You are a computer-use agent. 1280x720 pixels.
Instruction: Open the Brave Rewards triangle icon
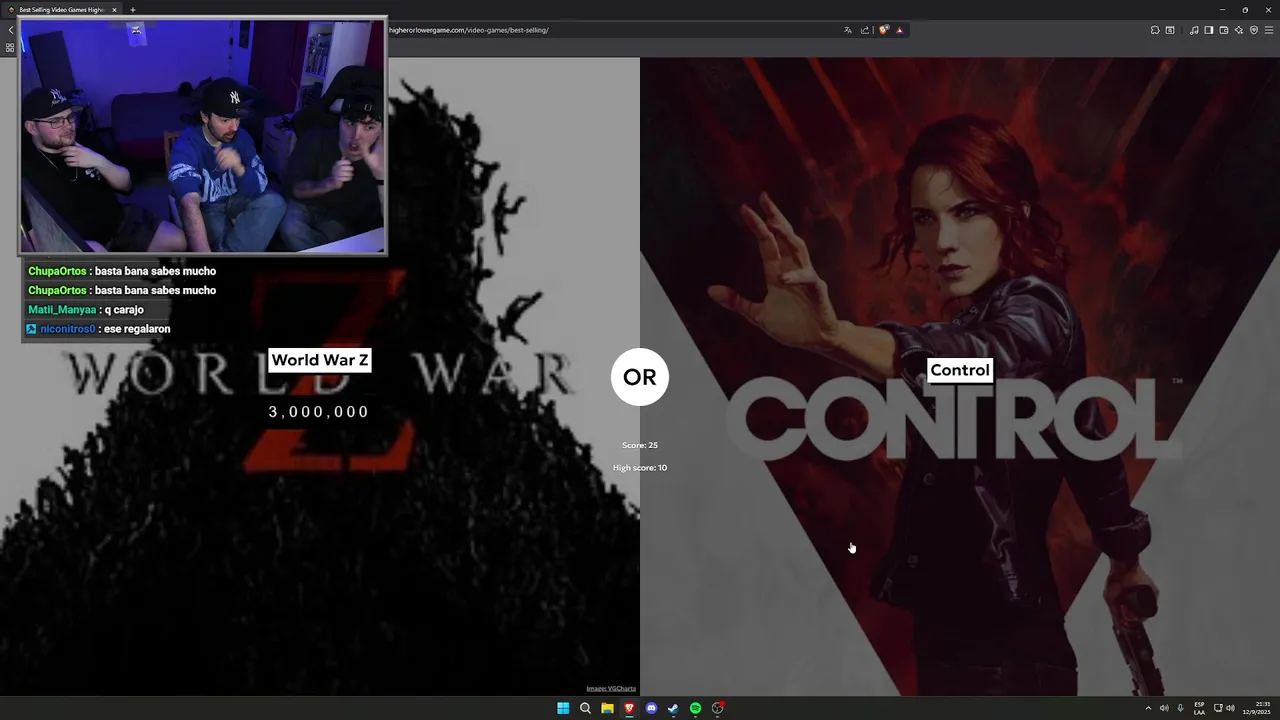[x=900, y=30]
